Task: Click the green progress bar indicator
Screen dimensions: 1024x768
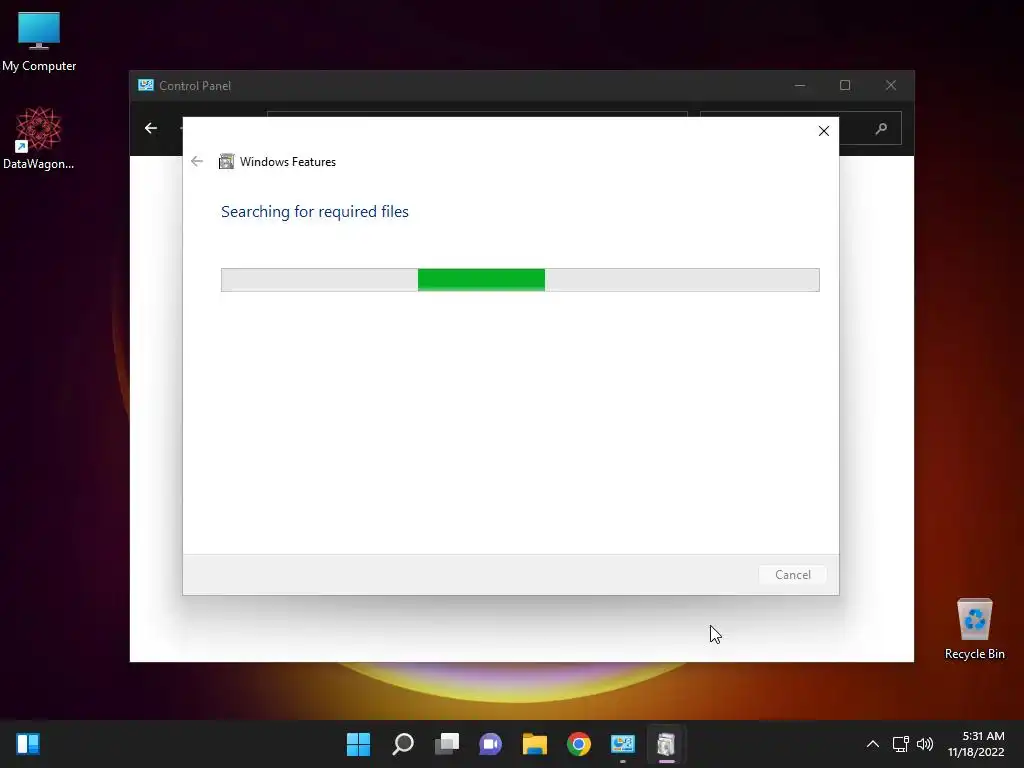Action: click(x=481, y=280)
